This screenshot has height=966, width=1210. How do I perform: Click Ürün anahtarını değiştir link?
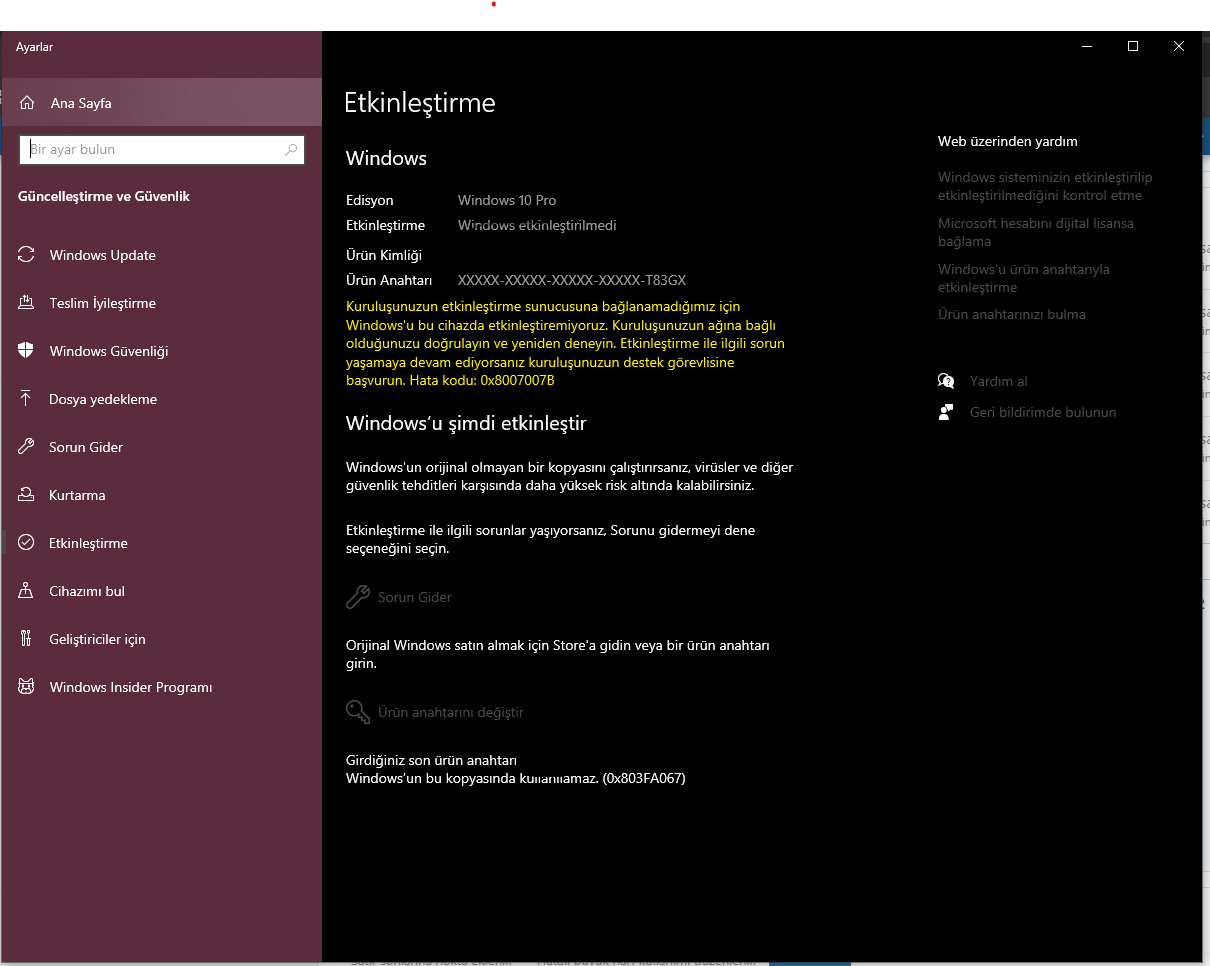coord(451,712)
